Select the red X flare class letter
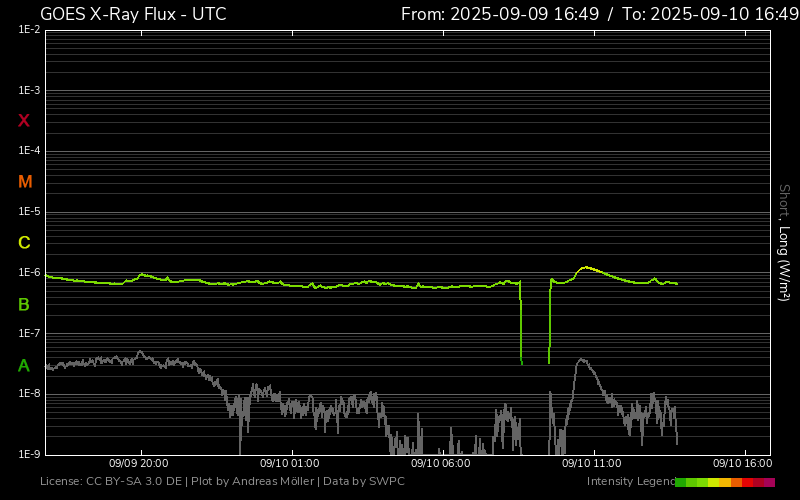 [x=24, y=121]
